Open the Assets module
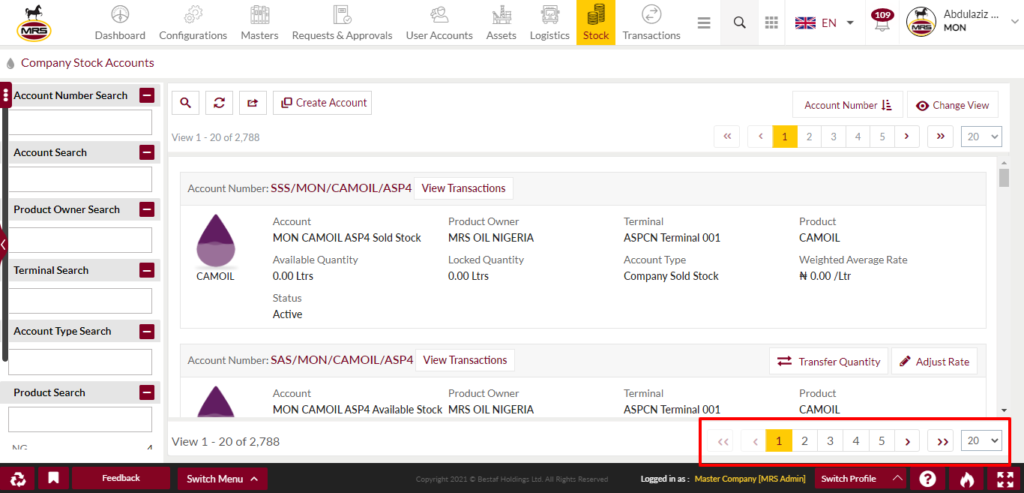This screenshot has height=493, width=1024. (501, 23)
